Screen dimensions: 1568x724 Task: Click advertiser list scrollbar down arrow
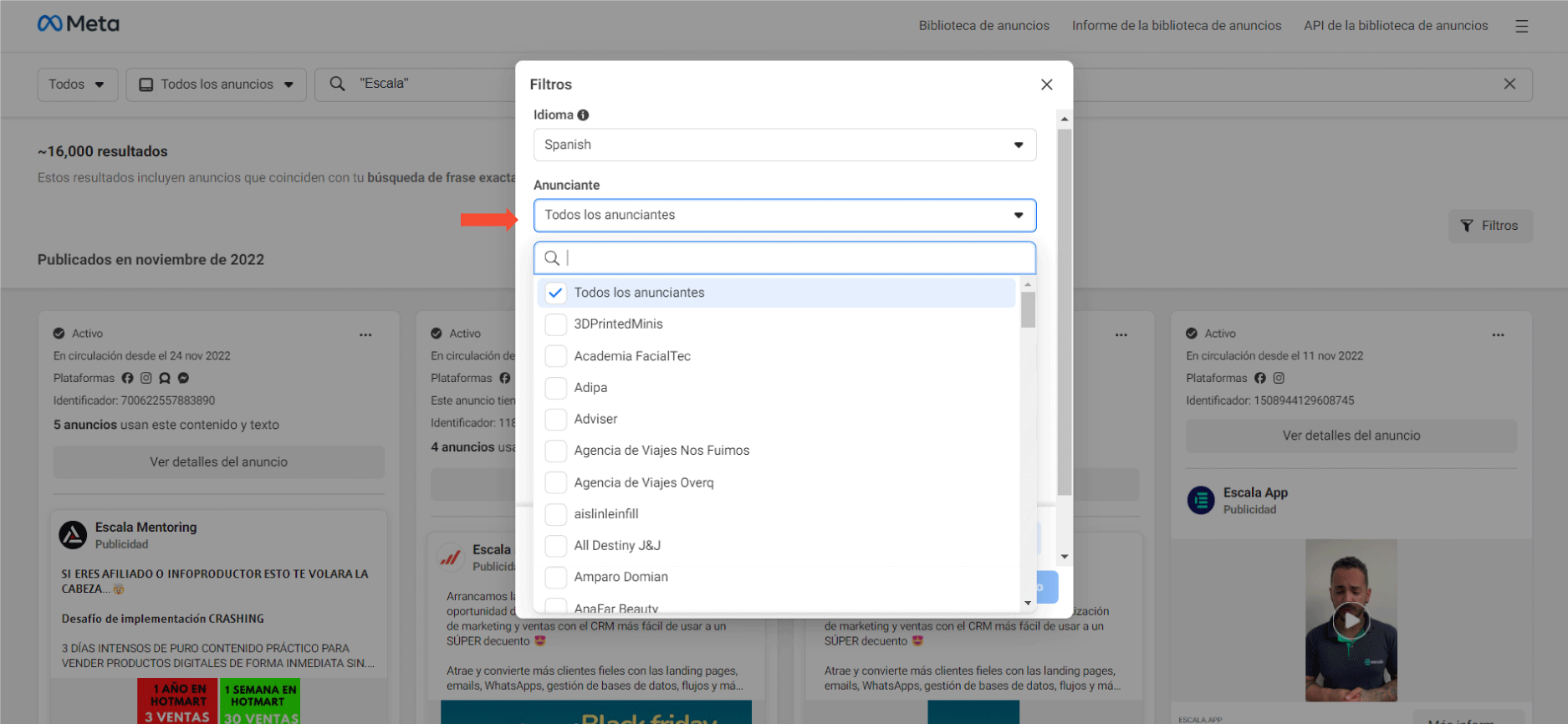click(1028, 603)
